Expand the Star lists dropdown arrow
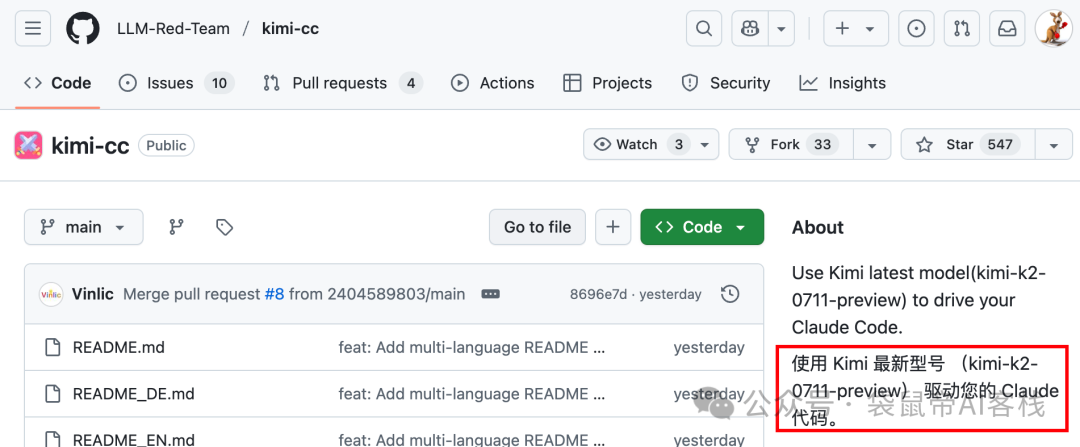Image resolution: width=1080 pixels, height=447 pixels. click(1054, 145)
